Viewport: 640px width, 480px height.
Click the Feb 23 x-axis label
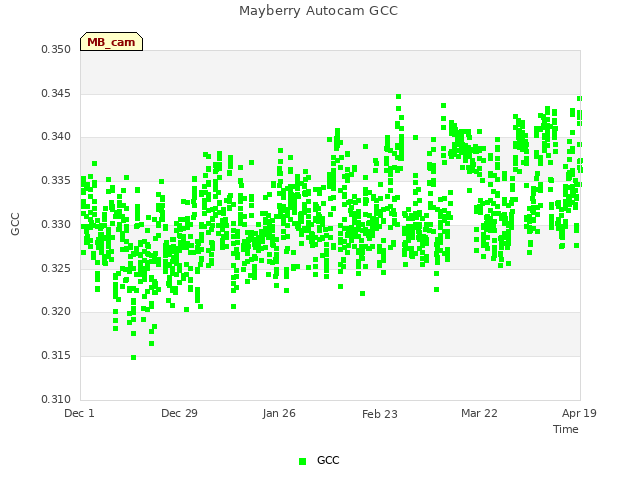380,414
